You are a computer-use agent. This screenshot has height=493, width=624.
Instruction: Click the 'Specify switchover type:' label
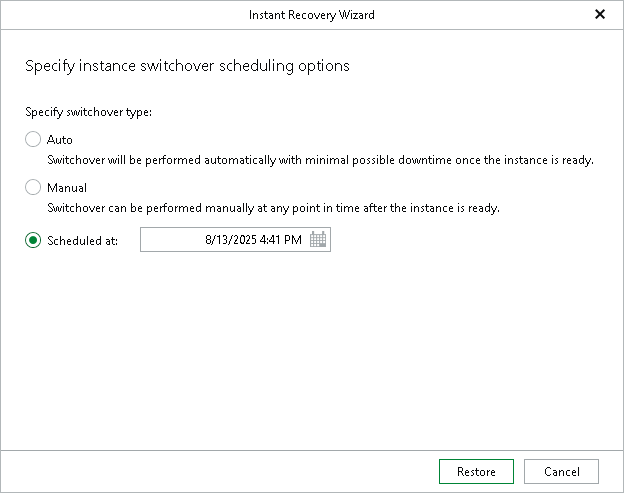(88, 112)
